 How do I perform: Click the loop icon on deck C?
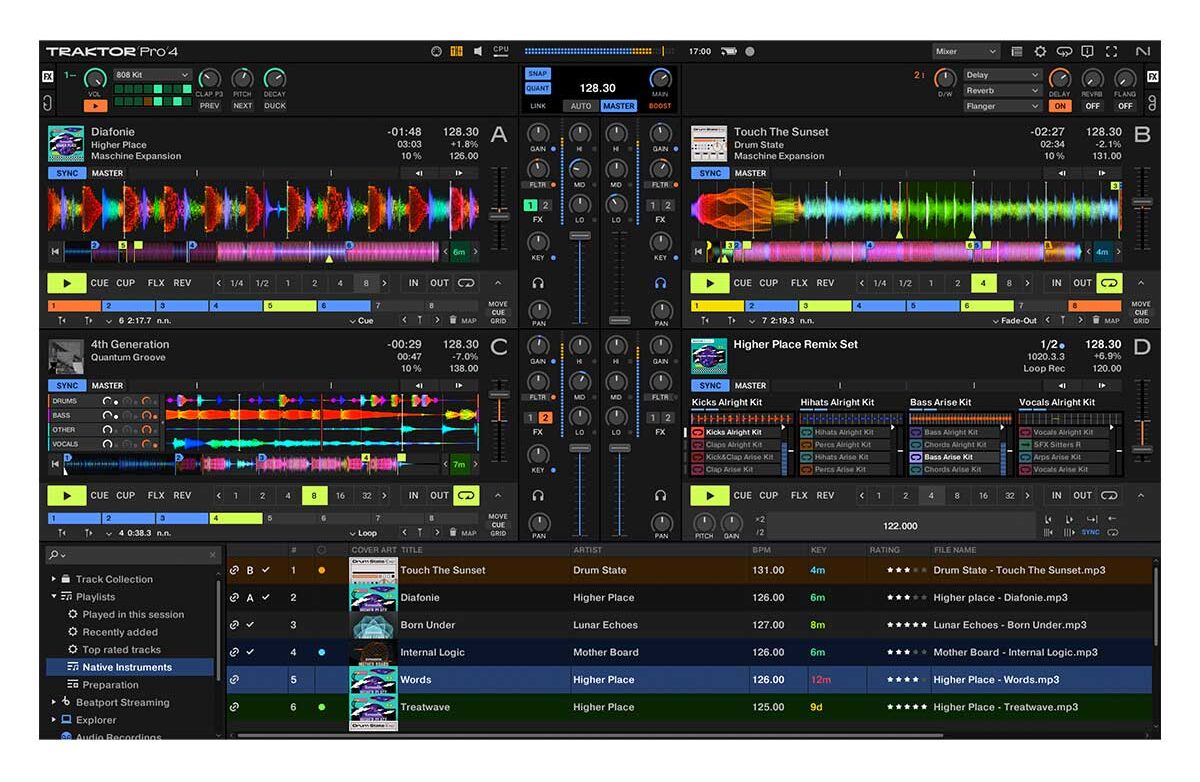(x=466, y=495)
